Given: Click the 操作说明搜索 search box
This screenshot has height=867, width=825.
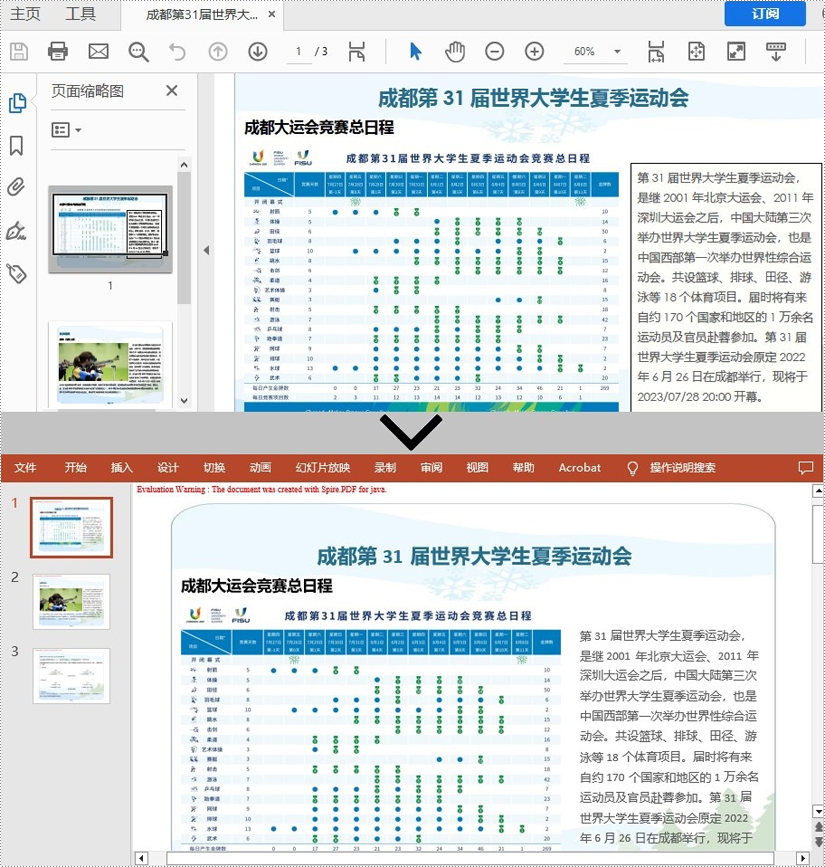Looking at the screenshot, I should point(682,468).
